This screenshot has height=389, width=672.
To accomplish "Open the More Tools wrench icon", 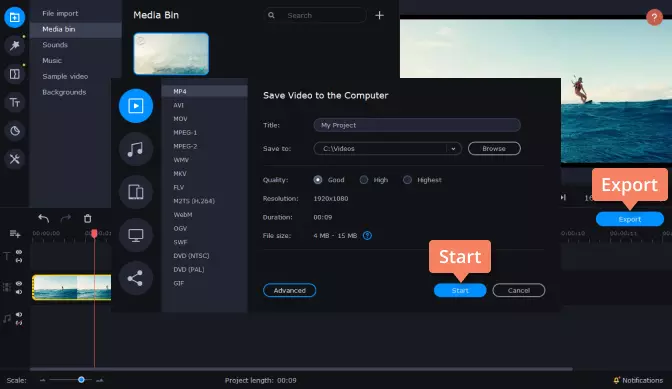I will tap(15, 159).
